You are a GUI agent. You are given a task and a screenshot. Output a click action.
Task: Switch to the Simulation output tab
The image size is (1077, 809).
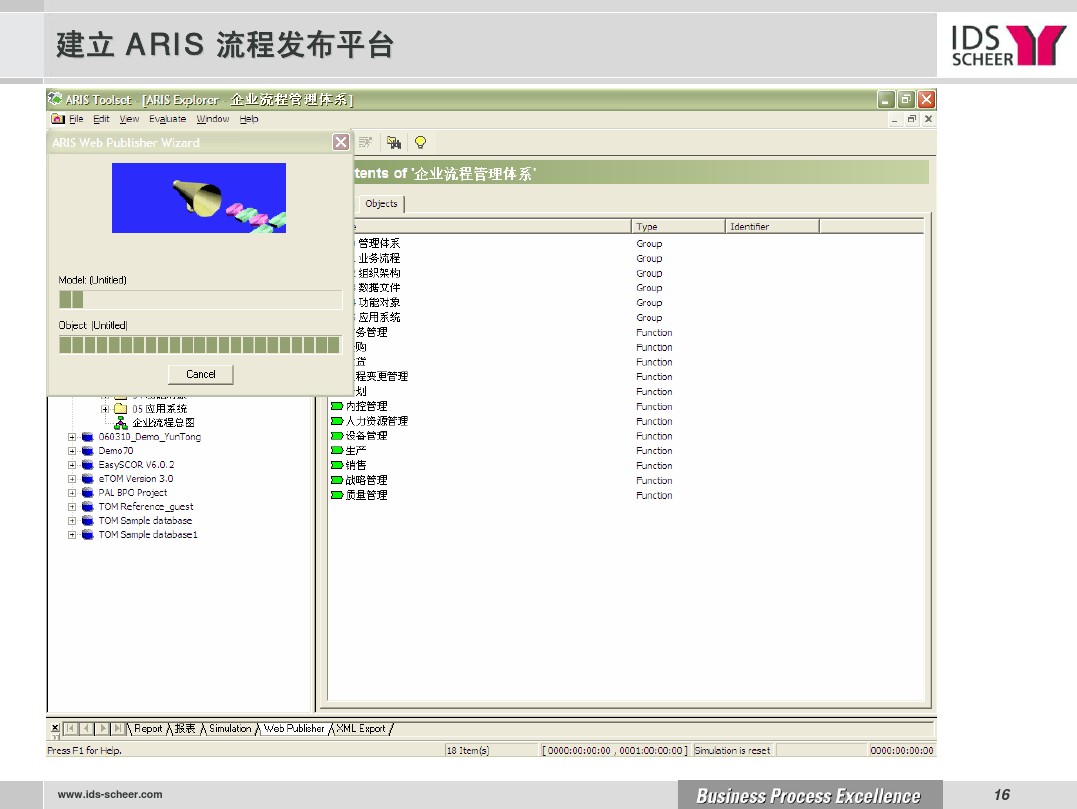coord(230,728)
